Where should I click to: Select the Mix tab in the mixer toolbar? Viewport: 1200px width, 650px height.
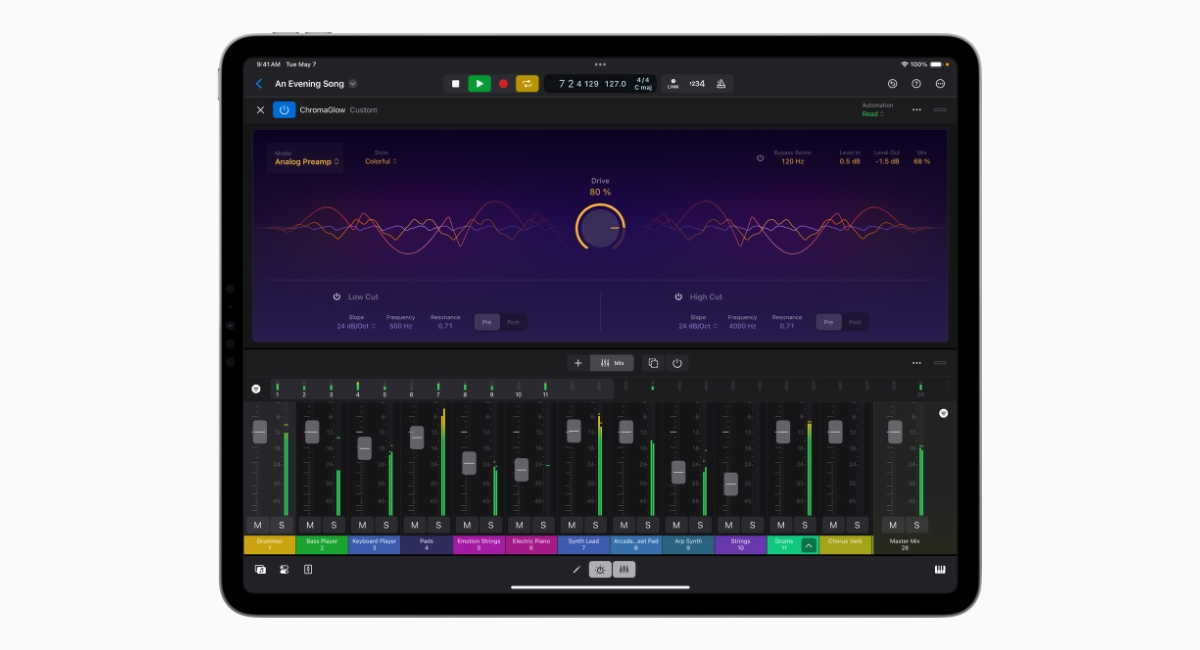pyautogui.click(x=612, y=363)
